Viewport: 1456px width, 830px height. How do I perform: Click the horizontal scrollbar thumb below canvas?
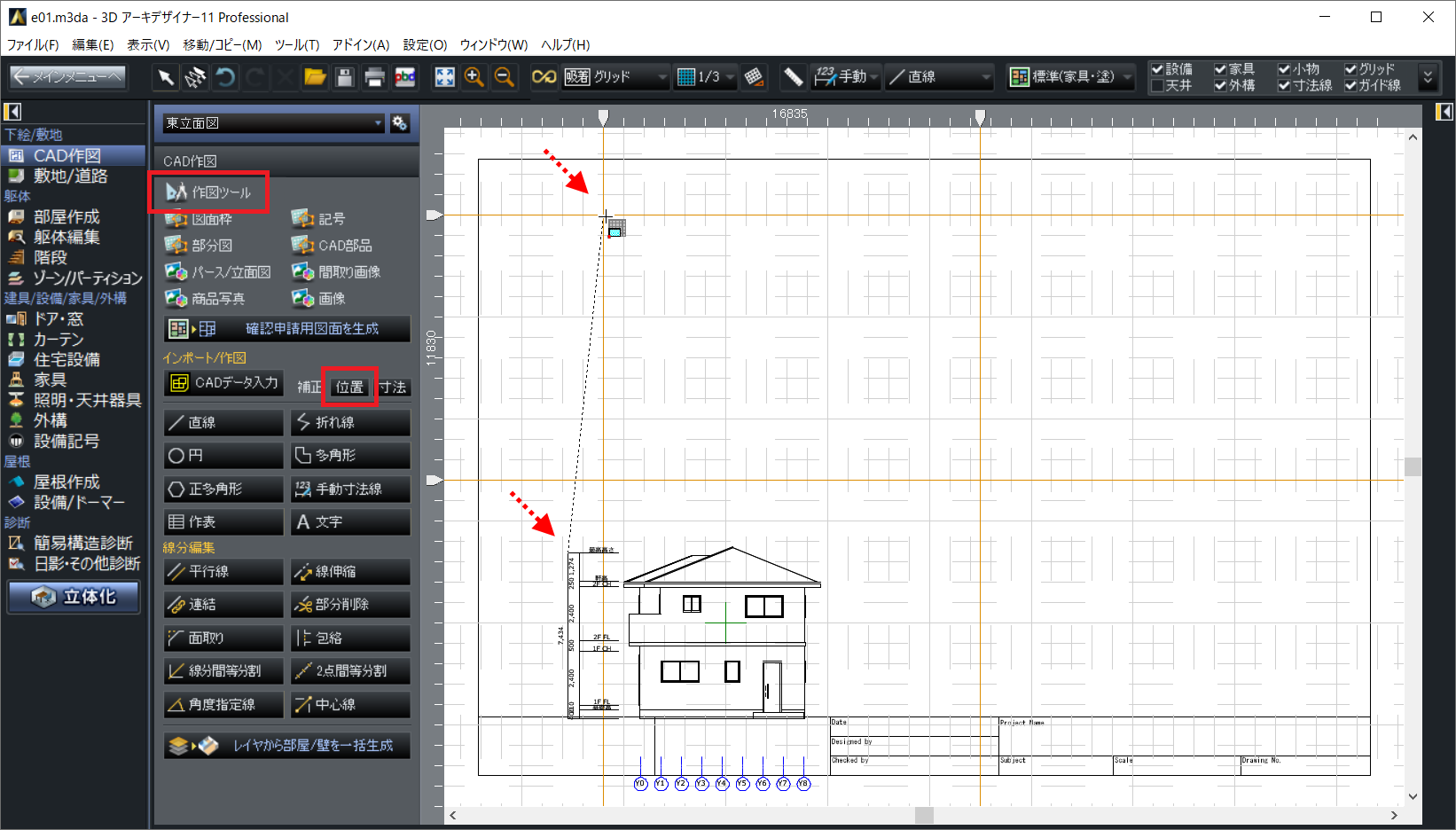click(924, 815)
